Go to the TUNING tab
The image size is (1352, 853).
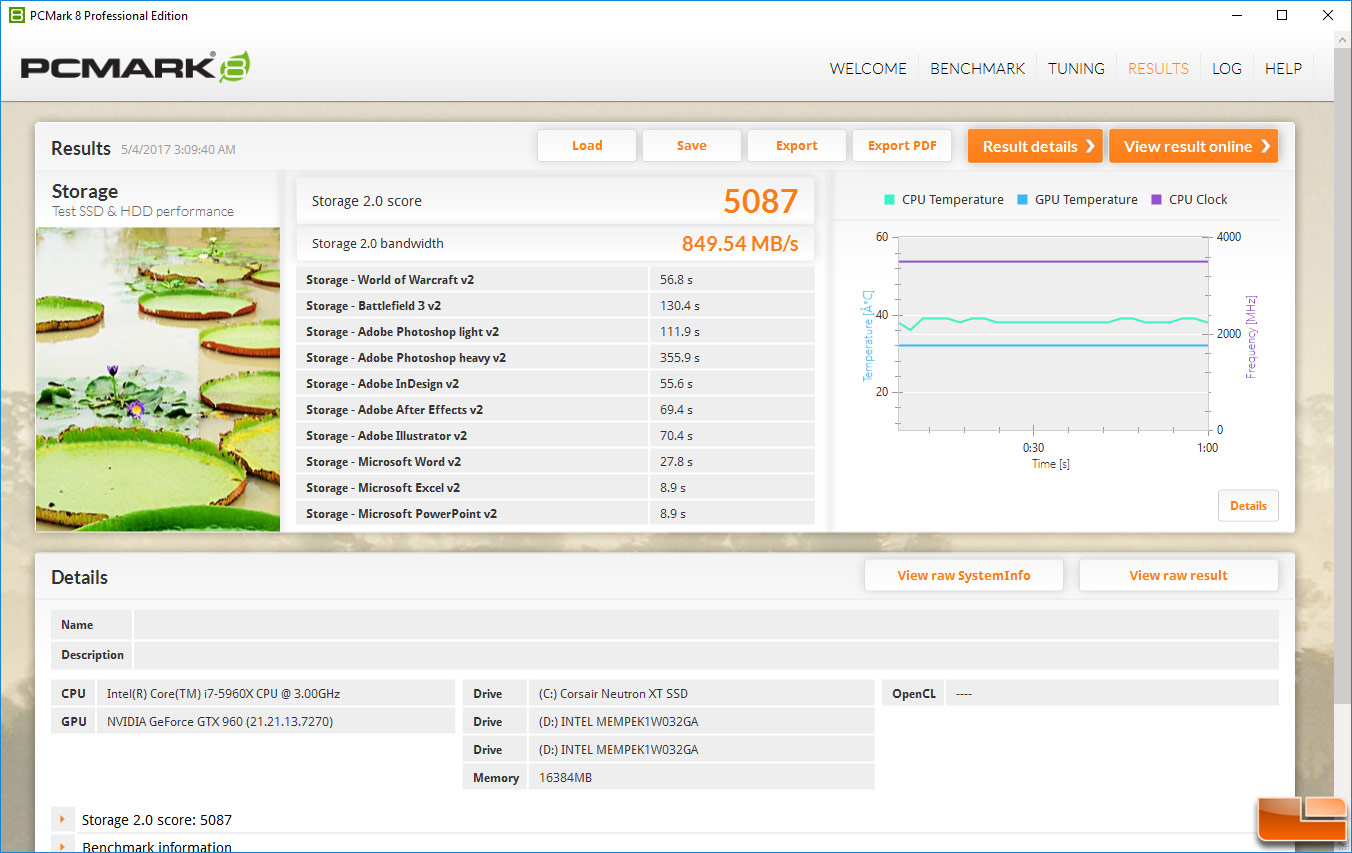pyautogui.click(x=1076, y=68)
